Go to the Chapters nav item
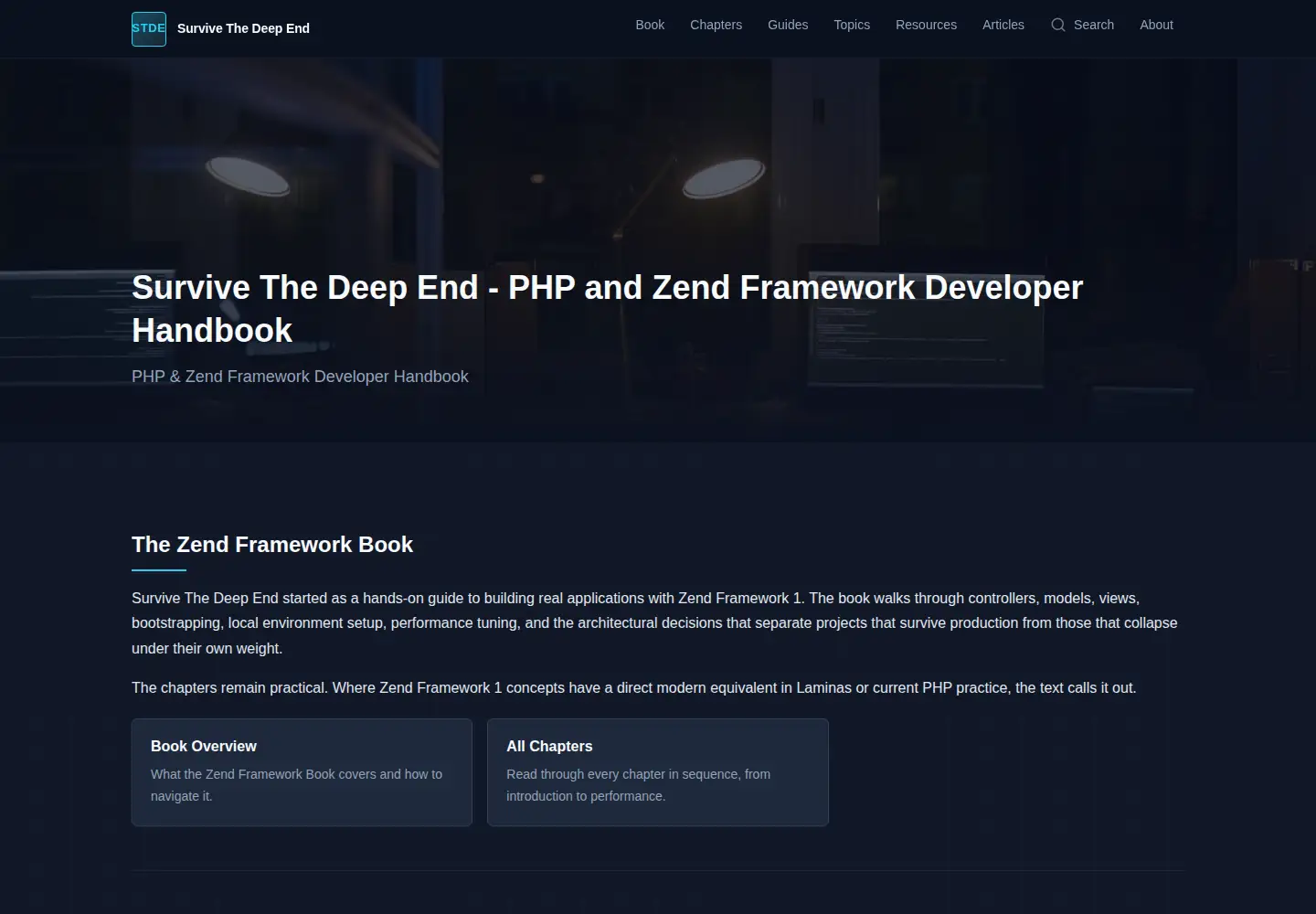This screenshot has width=1316, height=914. click(x=716, y=25)
